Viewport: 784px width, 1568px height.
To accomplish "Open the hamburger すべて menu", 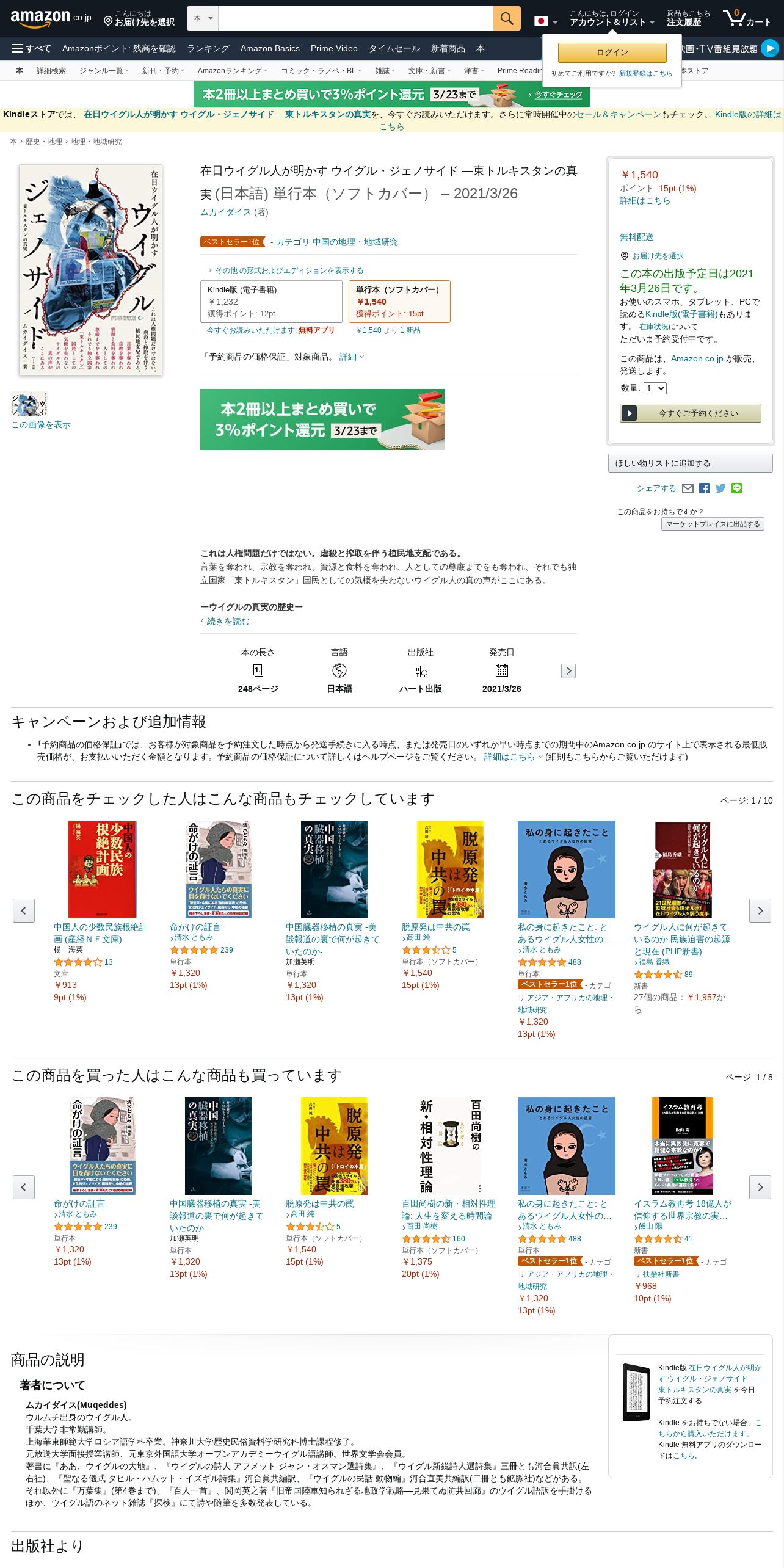I will pos(31,48).
